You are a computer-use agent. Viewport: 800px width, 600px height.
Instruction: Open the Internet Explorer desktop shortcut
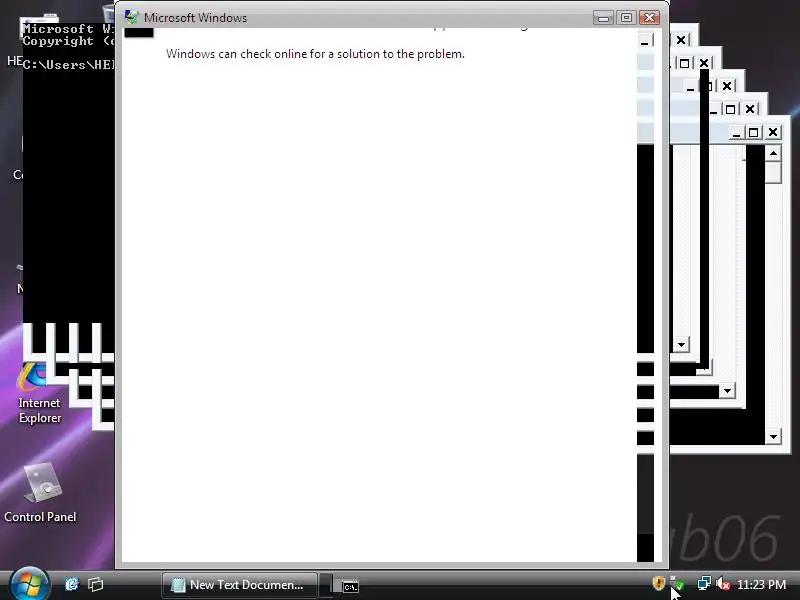coord(39,393)
